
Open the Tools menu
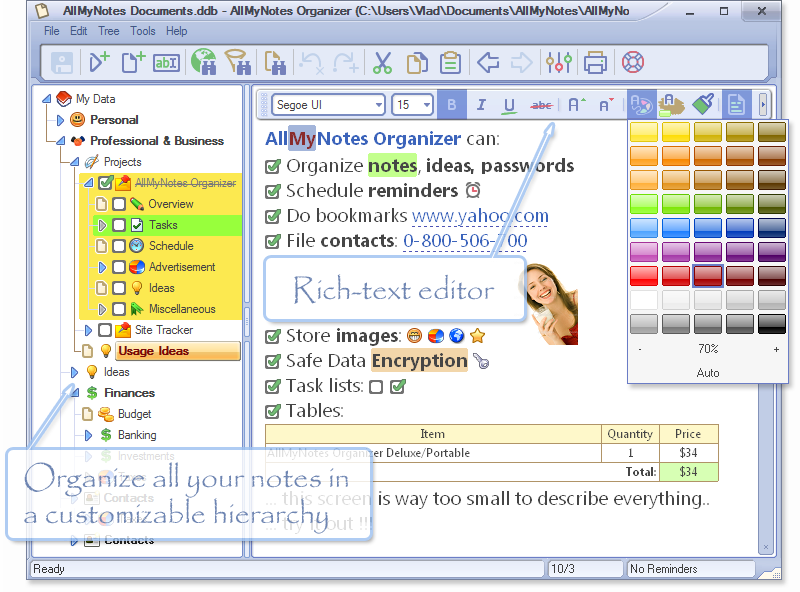[143, 31]
